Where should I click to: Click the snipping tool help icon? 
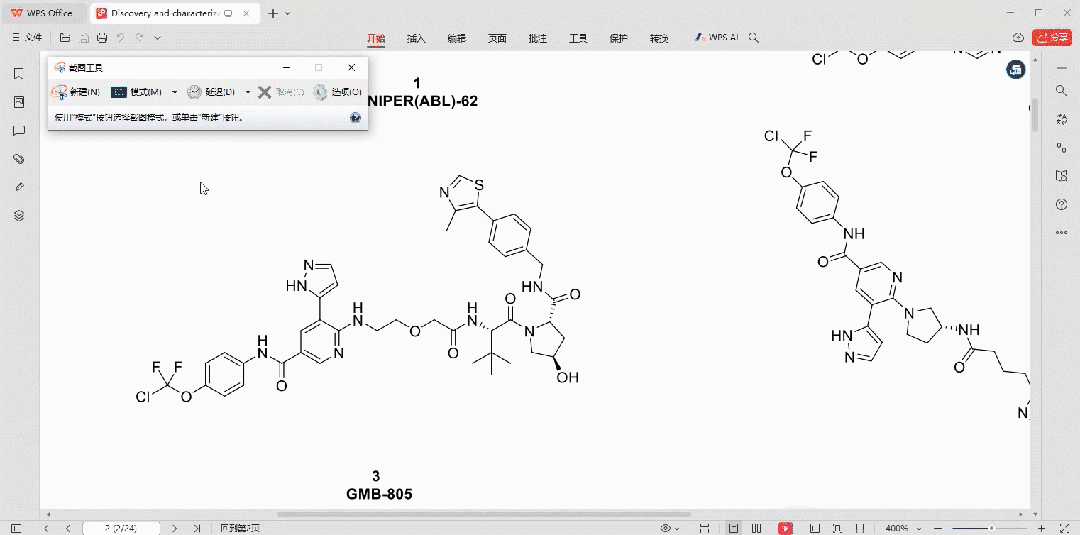(x=355, y=118)
